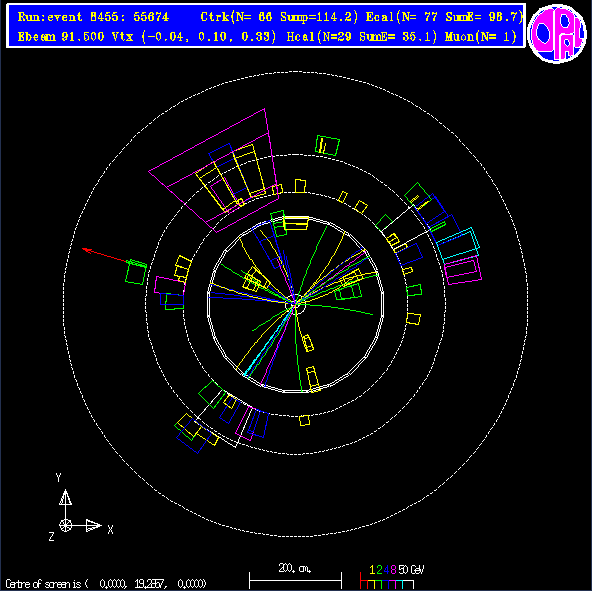
Task: Click the Vtx vertex coordinates readout
Action: point(194,37)
